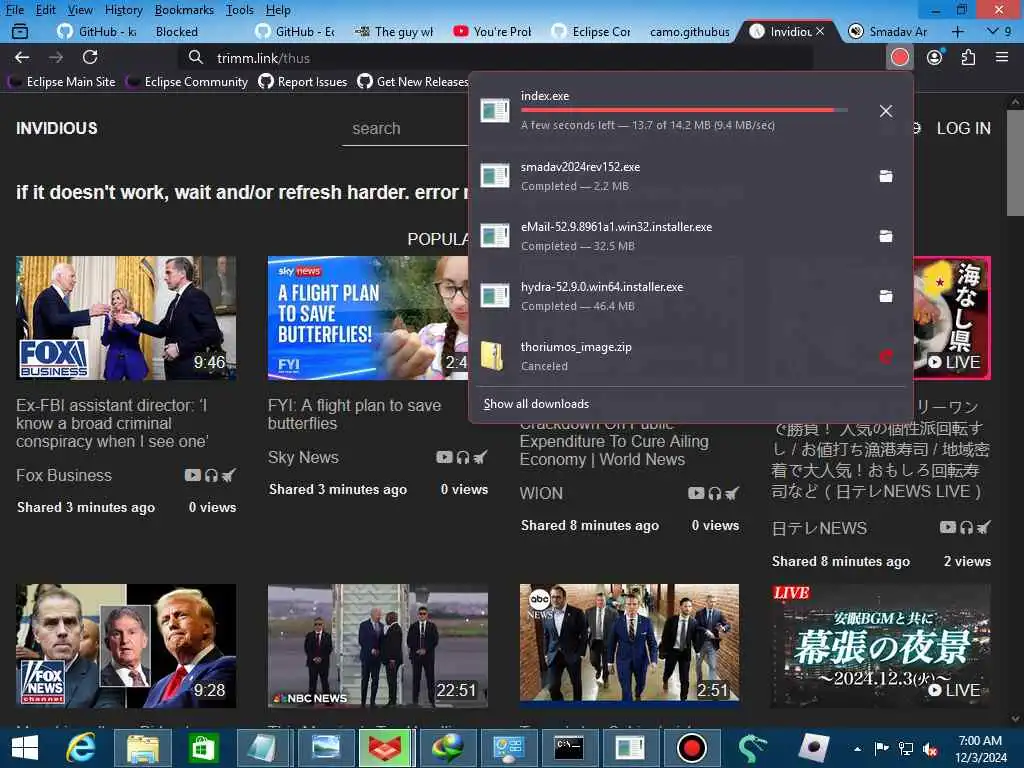Click the muted volume tray icon

[930, 749]
